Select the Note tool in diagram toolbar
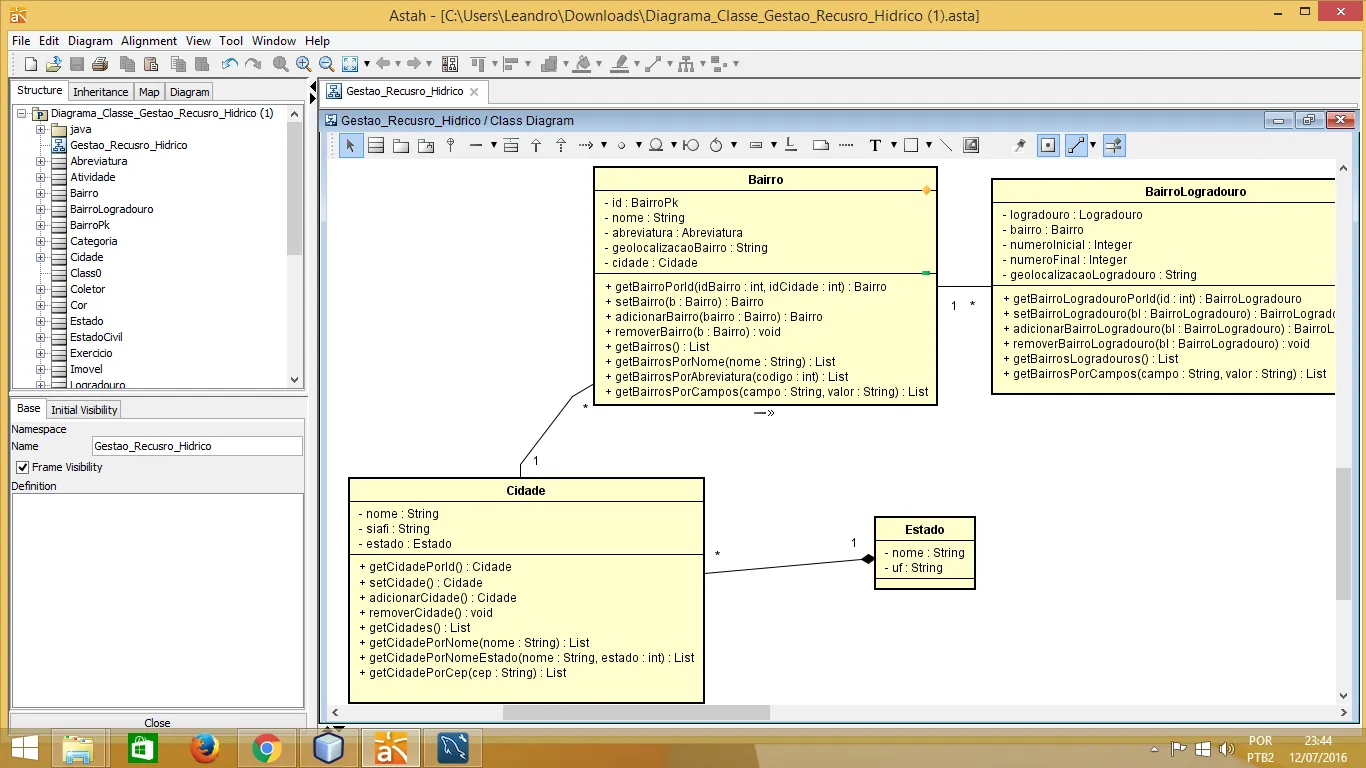Viewport: 1366px width, 768px height. click(821, 146)
